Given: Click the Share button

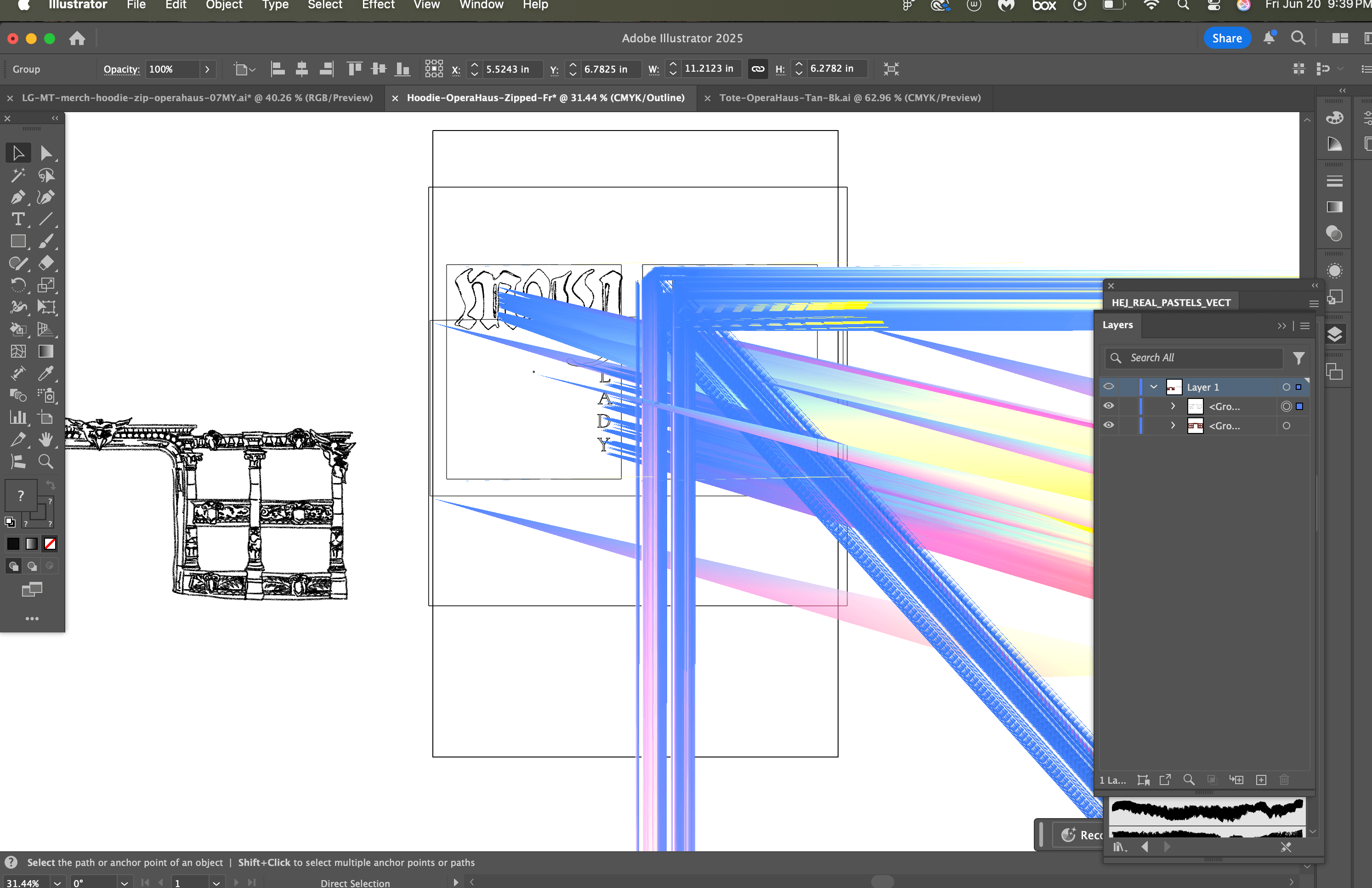Looking at the screenshot, I should tap(1227, 38).
